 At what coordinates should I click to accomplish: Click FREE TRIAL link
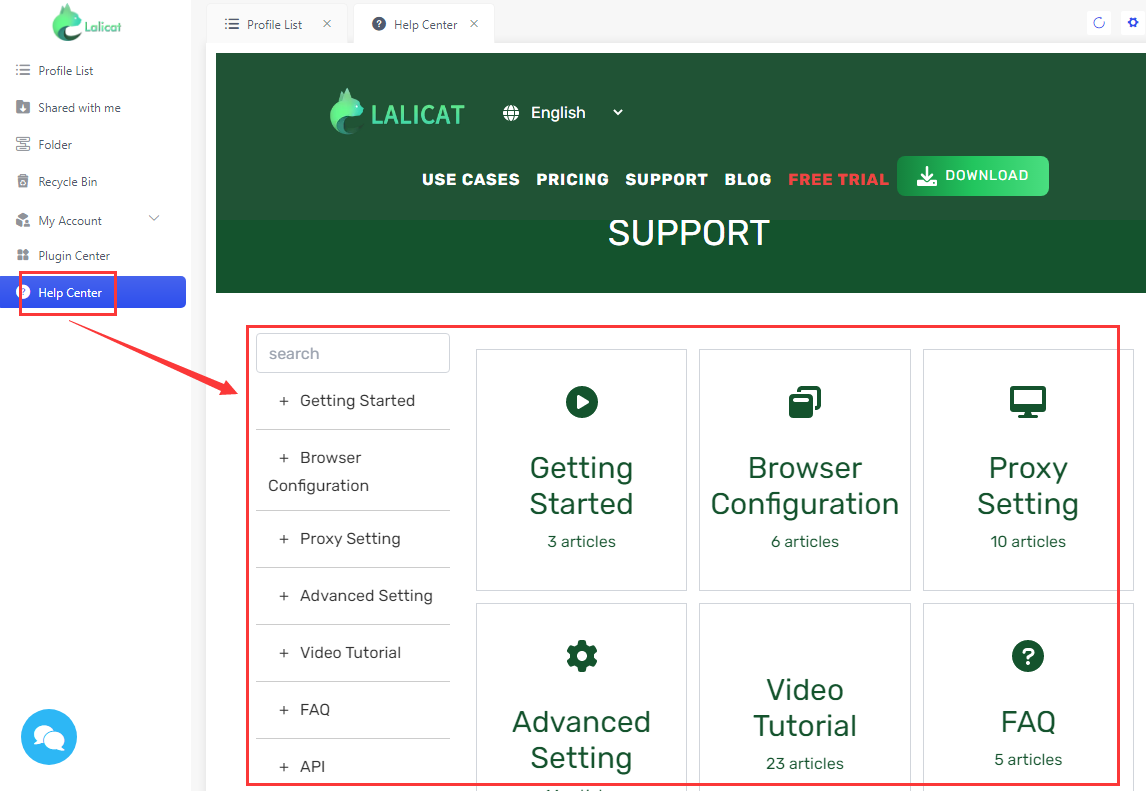tap(838, 179)
